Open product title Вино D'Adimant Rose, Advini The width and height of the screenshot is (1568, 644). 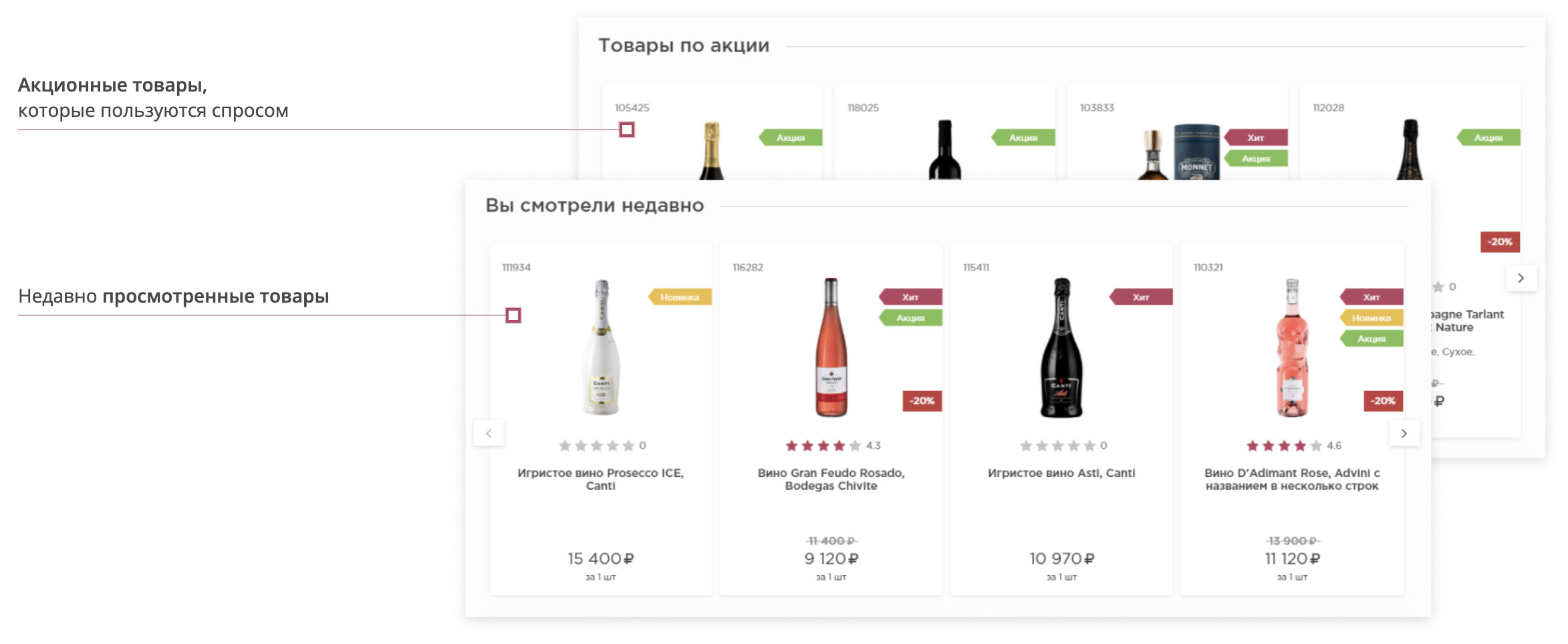pos(1292,479)
